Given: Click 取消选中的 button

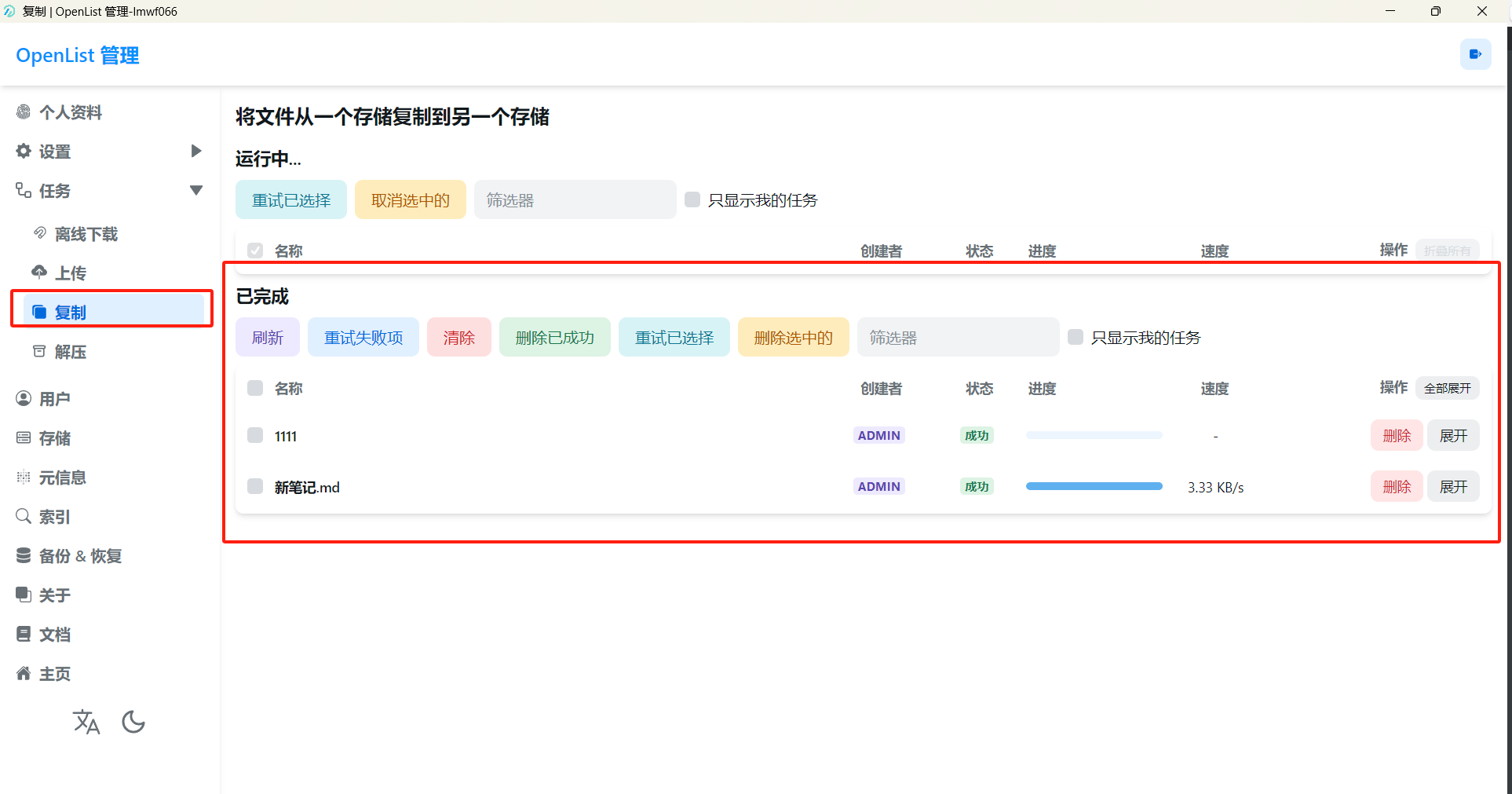Looking at the screenshot, I should [x=411, y=199].
